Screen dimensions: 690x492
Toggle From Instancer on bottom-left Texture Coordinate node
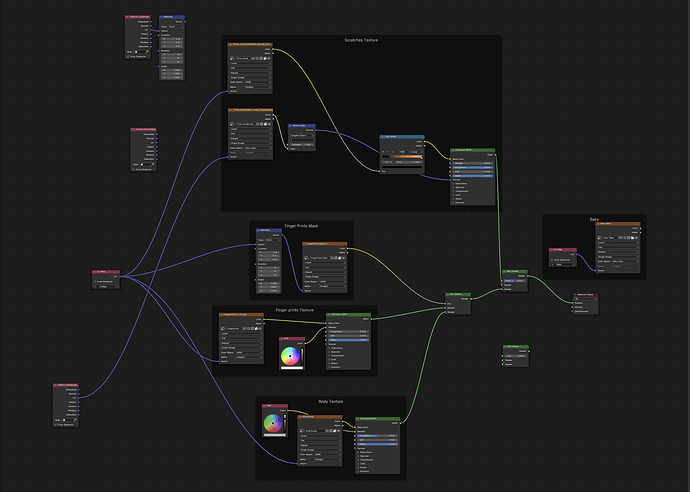[56, 425]
